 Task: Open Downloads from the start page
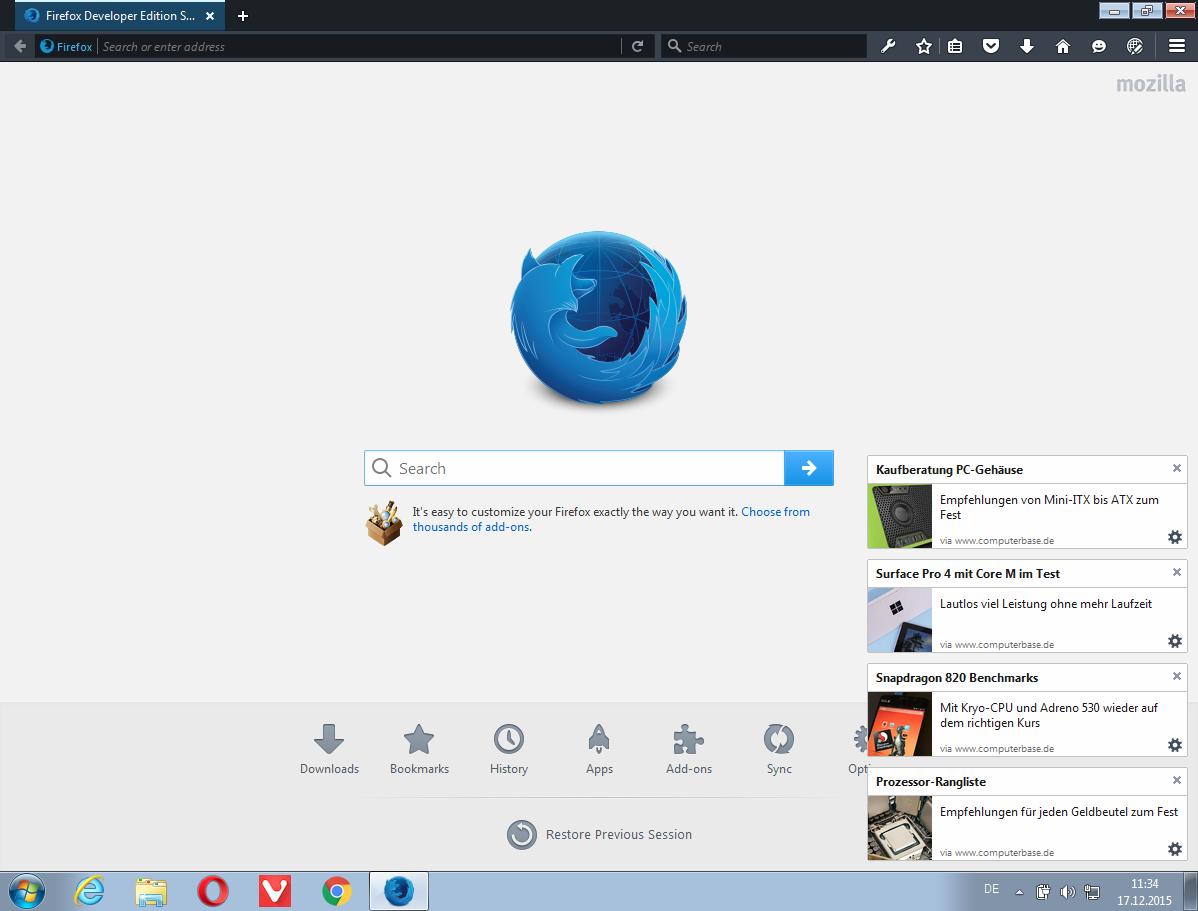pyautogui.click(x=329, y=749)
